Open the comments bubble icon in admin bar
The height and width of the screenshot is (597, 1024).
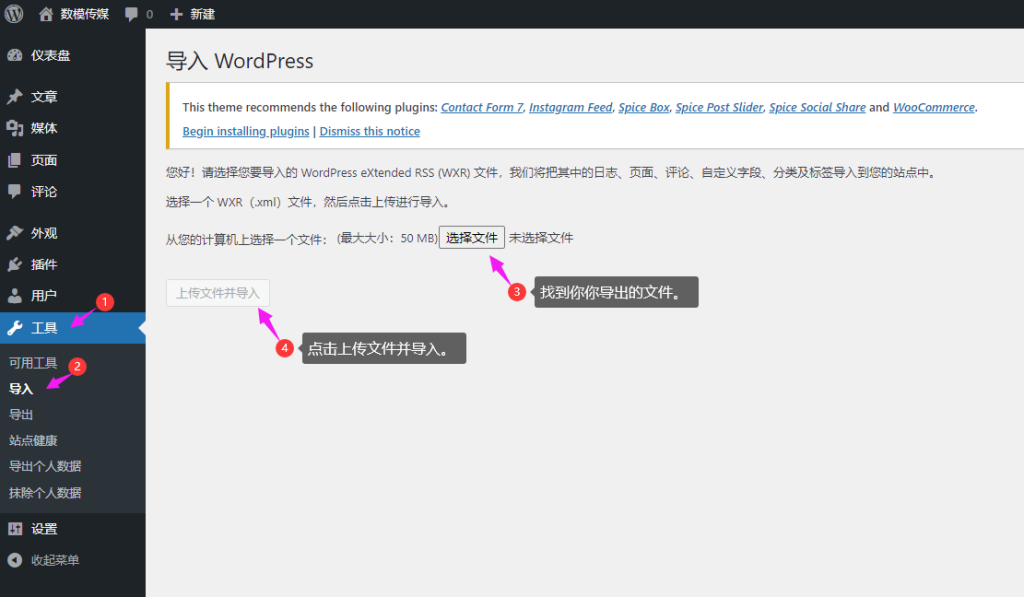click(131, 14)
